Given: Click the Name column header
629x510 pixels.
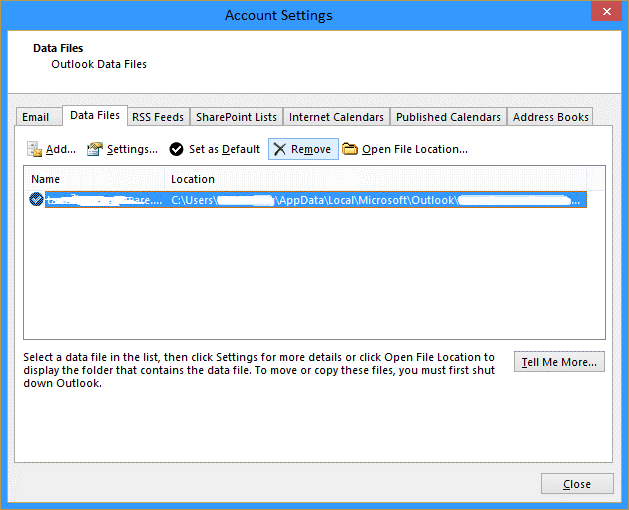Looking at the screenshot, I should [x=95, y=179].
